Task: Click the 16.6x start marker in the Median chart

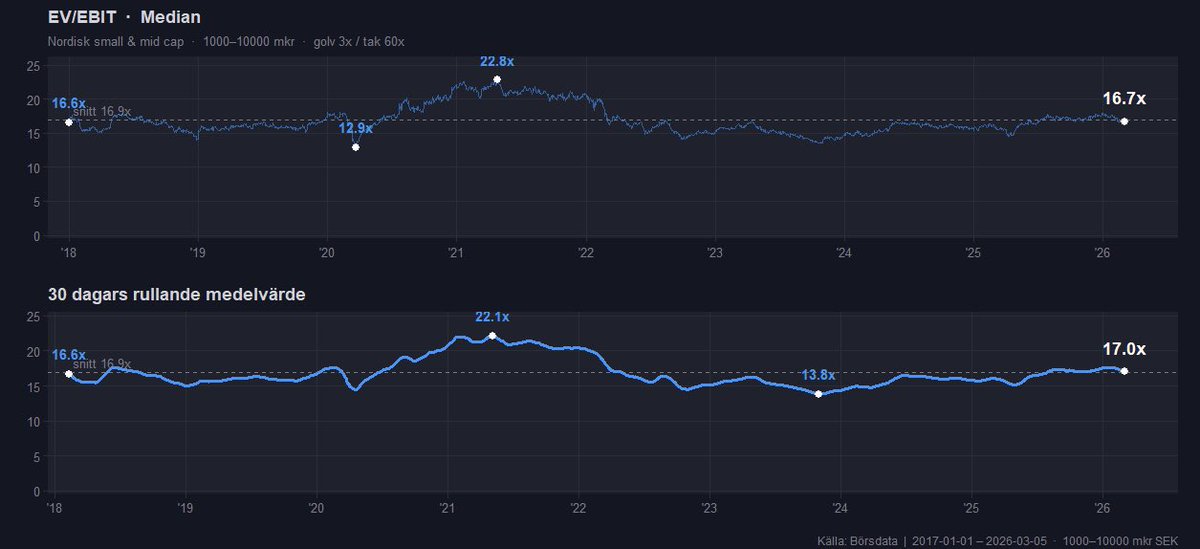Action: pos(69,122)
